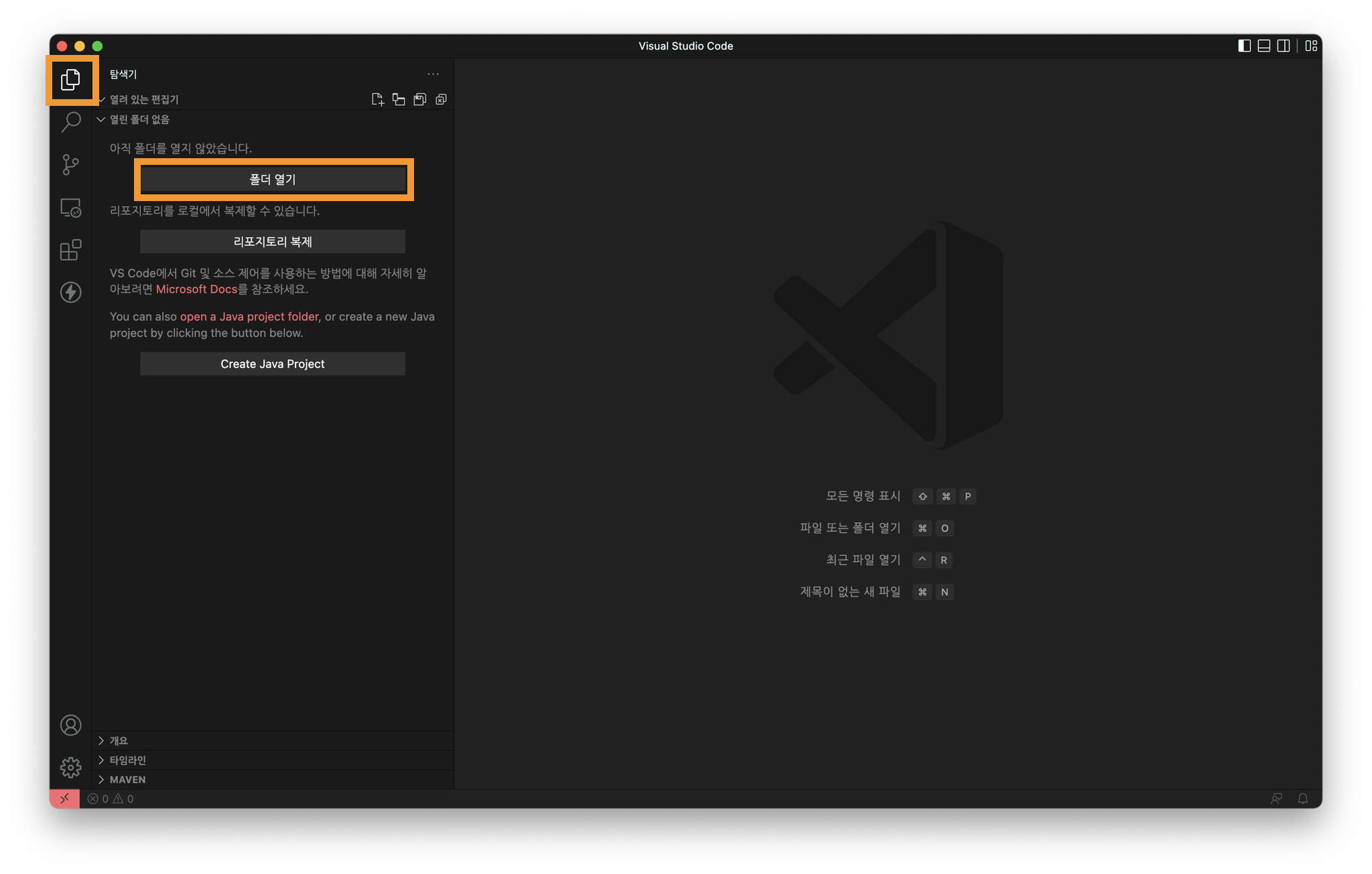Open the Extensions view
Screen dimensions: 1372x874
click(x=70, y=250)
